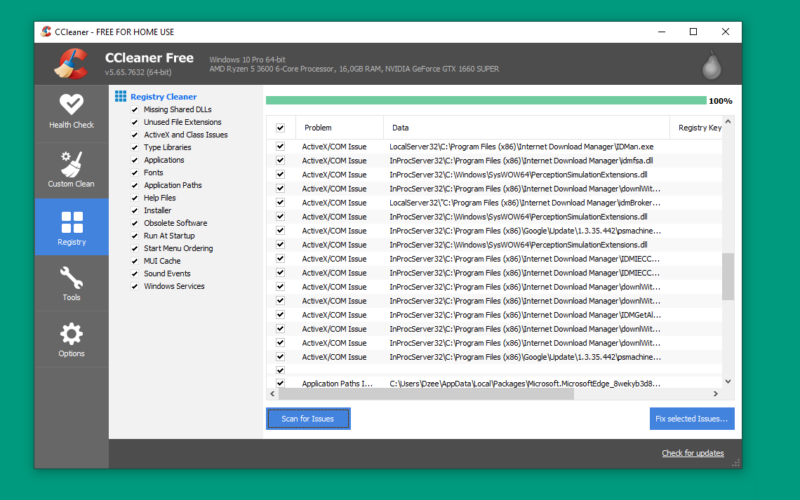The height and width of the screenshot is (500, 800).
Task: Toggle the select-all checkbox in results header
Action: coord(280,128)
